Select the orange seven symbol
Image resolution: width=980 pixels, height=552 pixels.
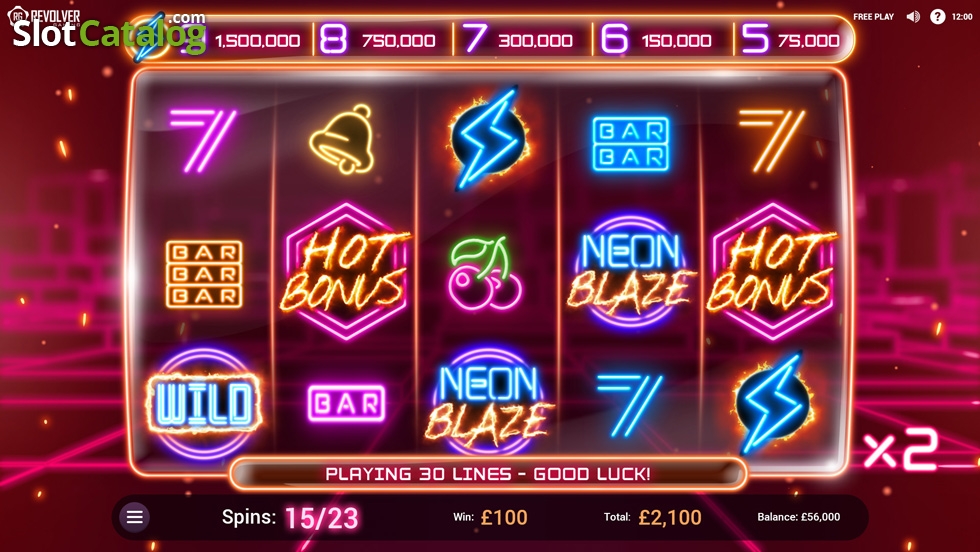771,140
